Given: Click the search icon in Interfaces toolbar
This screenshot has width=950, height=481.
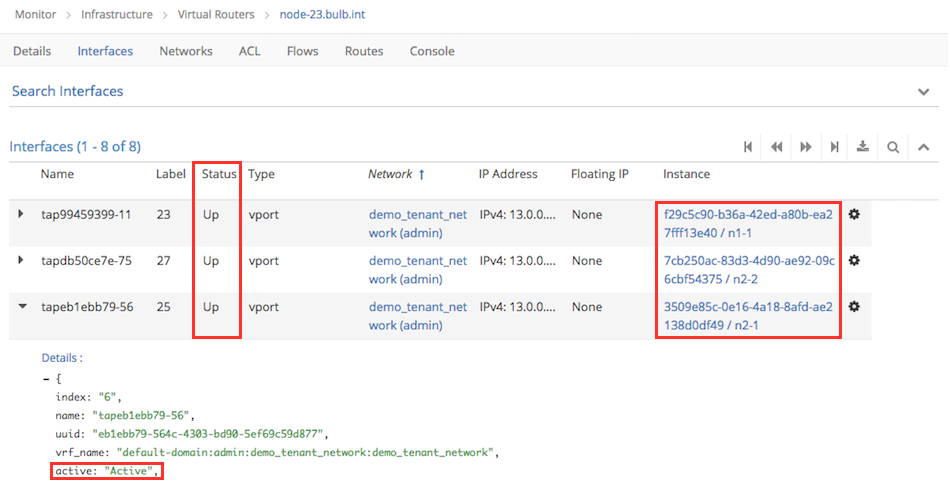Looking at the screenshot, I should pyautogui.click(x=893, y=147).
